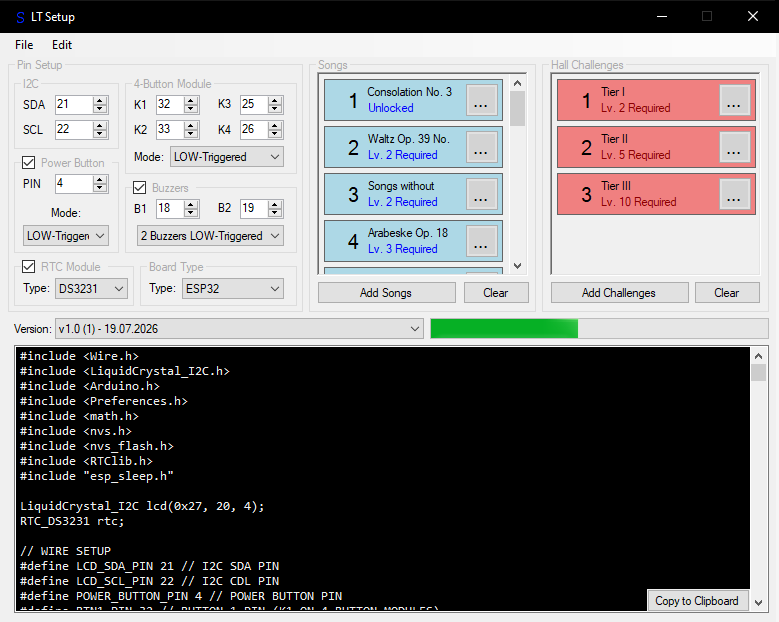This screenshot has height=622, width=779.
Task: Open the Power Button Mode dropdown
Action: pos(66,235)
